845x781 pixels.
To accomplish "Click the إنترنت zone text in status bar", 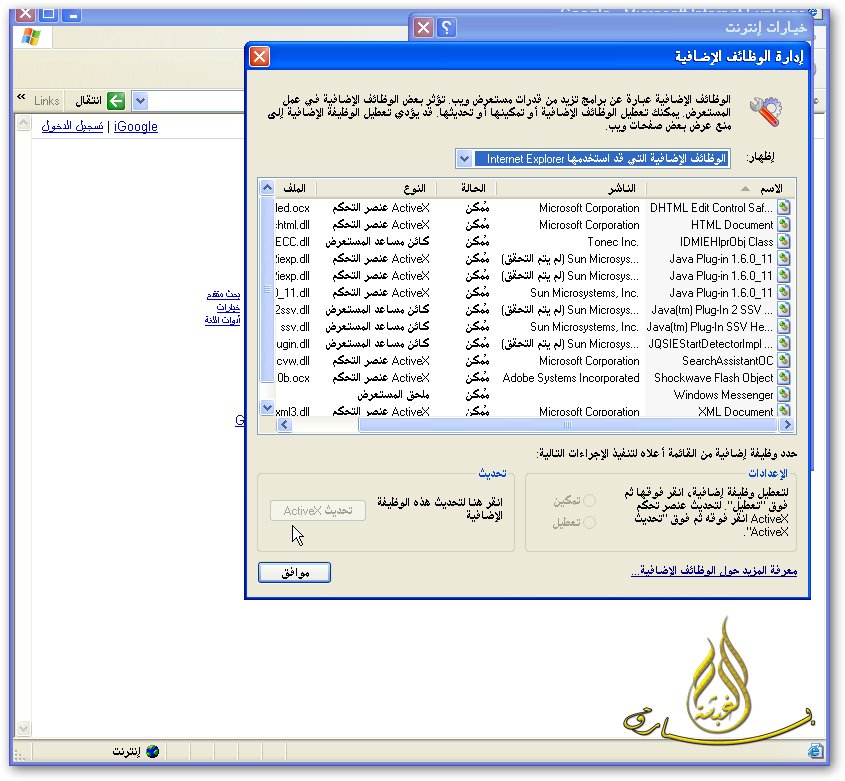I will 127,751.
